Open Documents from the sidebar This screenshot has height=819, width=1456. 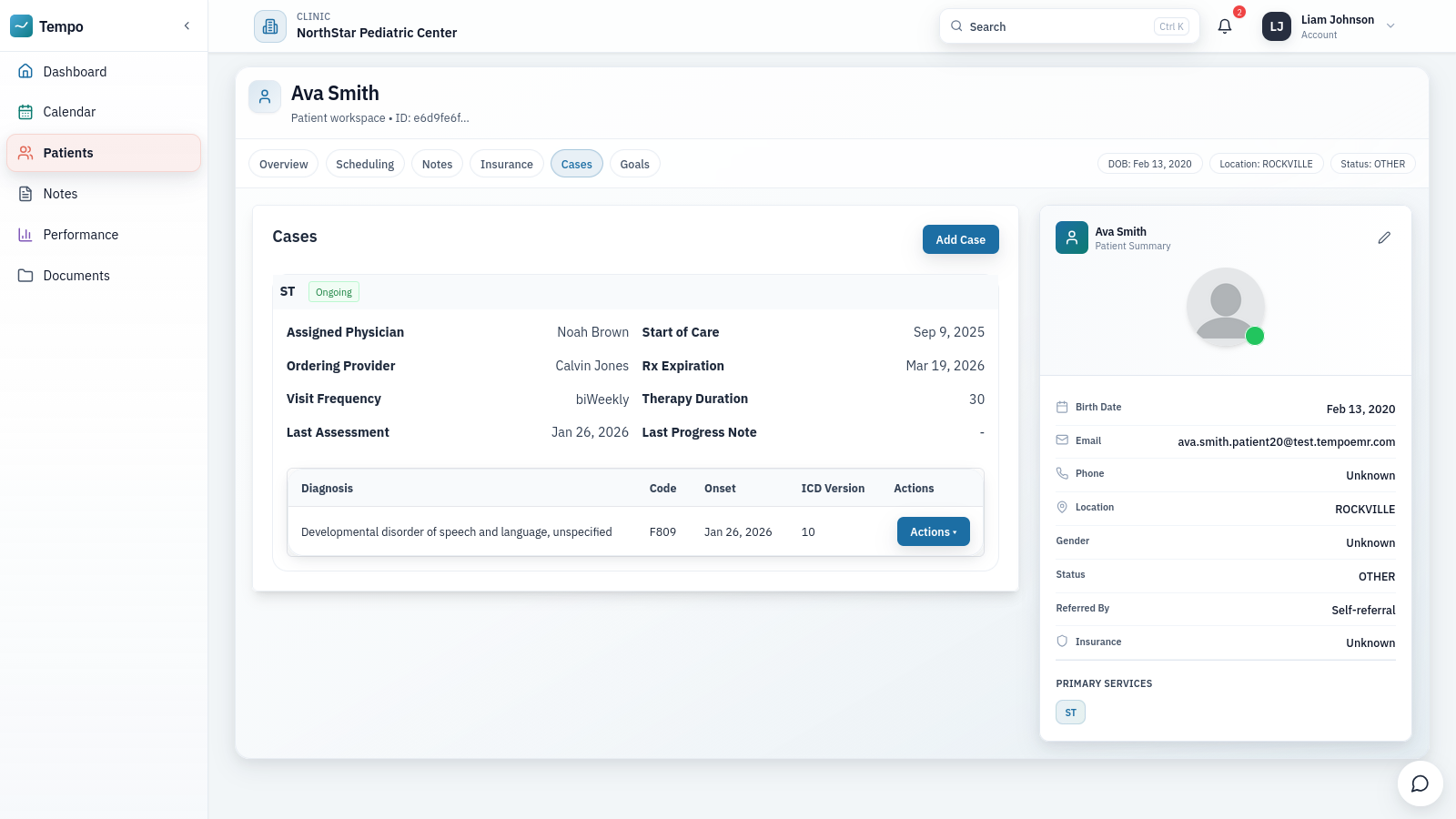point(104,276)
